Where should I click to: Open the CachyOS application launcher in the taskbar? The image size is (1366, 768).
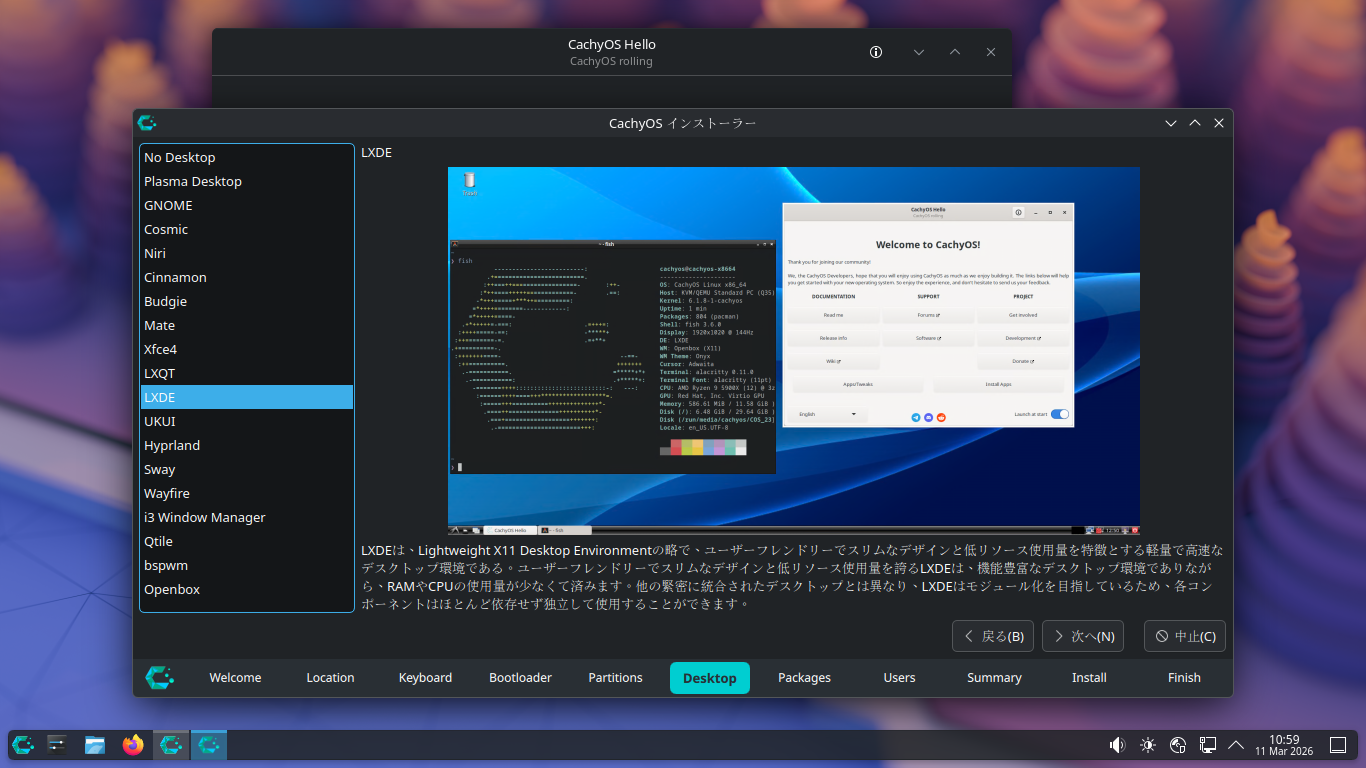(x=23, y=745)
